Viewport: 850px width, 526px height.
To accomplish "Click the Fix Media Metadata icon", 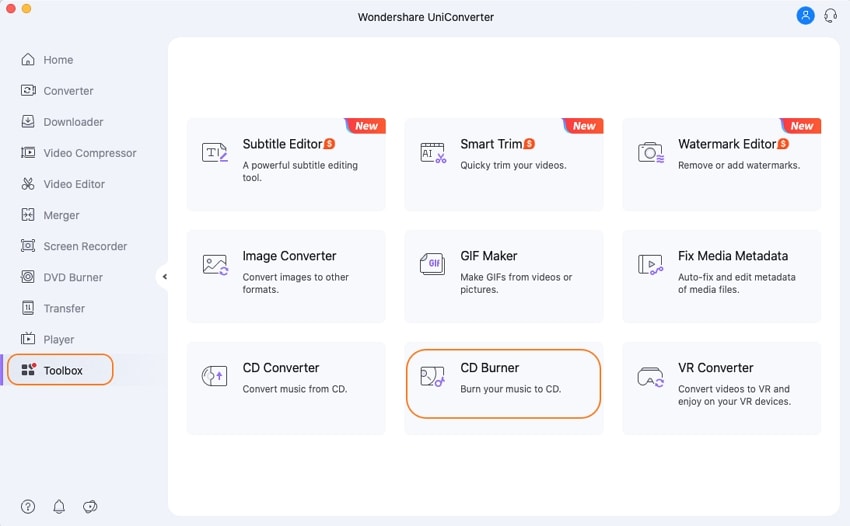I will [x=651, y=265].
